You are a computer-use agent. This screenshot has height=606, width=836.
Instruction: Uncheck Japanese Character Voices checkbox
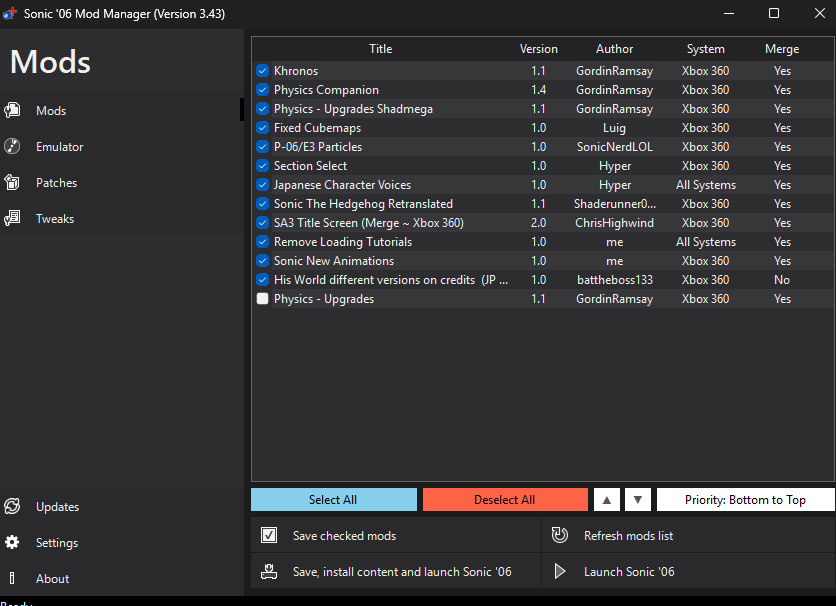click(x=262, y=185)
